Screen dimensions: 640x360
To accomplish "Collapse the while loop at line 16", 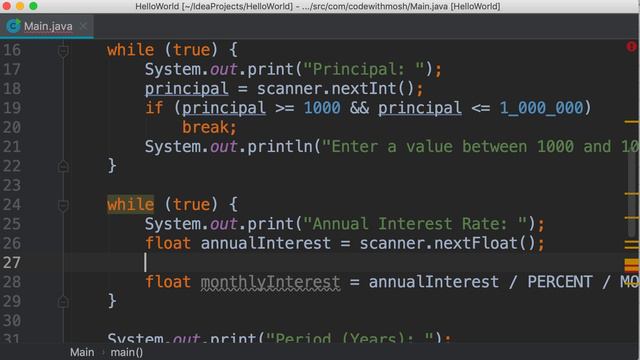I will click(x=63, y=51).
